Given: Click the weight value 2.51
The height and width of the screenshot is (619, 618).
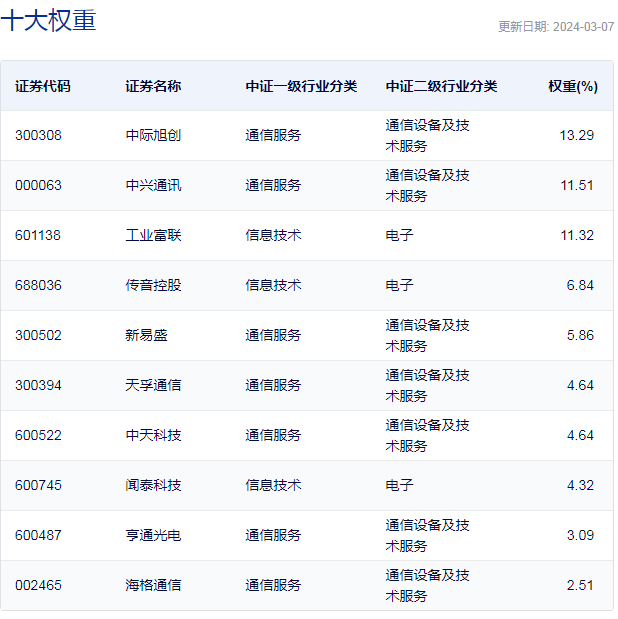Looking at the screenshot, I should (x=580, y=585).
